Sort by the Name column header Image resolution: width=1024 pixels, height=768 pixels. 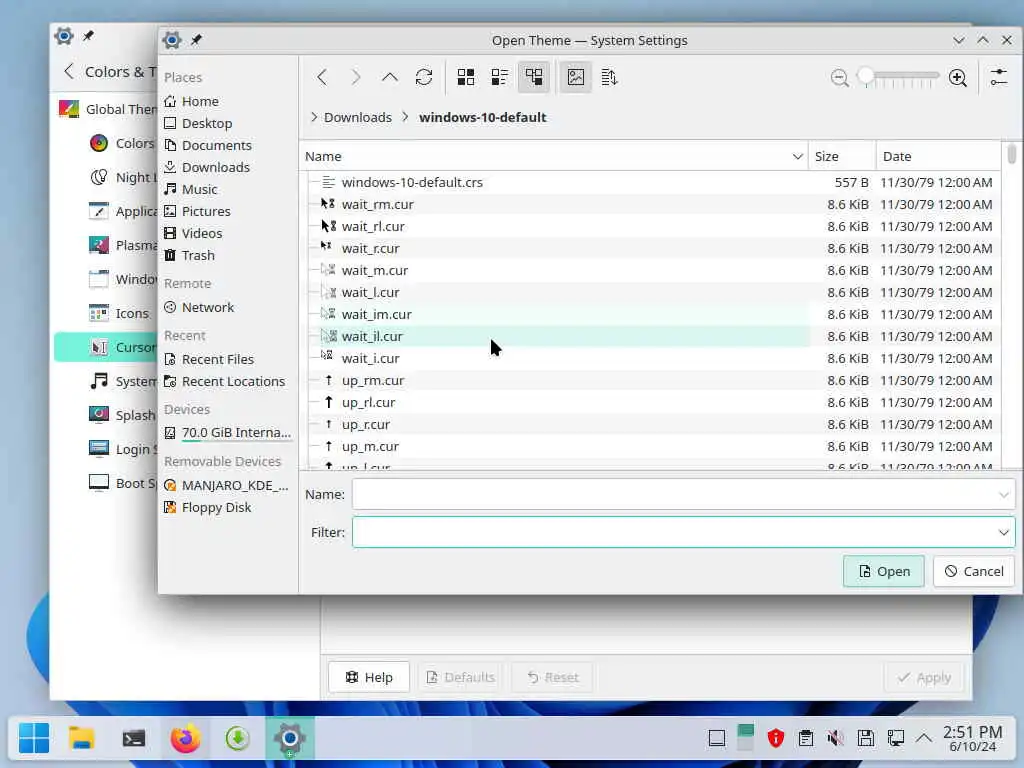[x=554, y=156]
